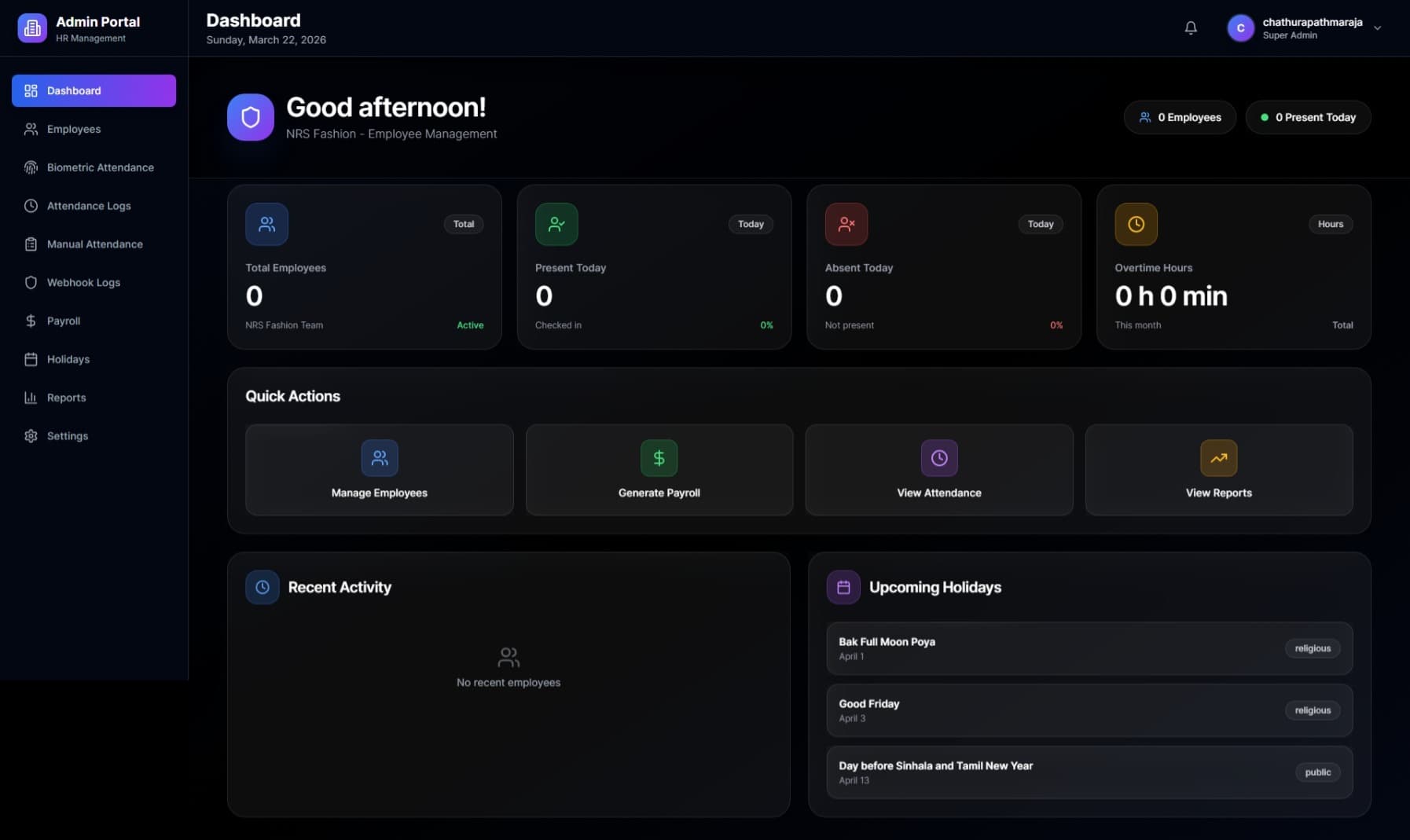
Task: Click the Total Employees card people icon
Action: click(266, 224)
